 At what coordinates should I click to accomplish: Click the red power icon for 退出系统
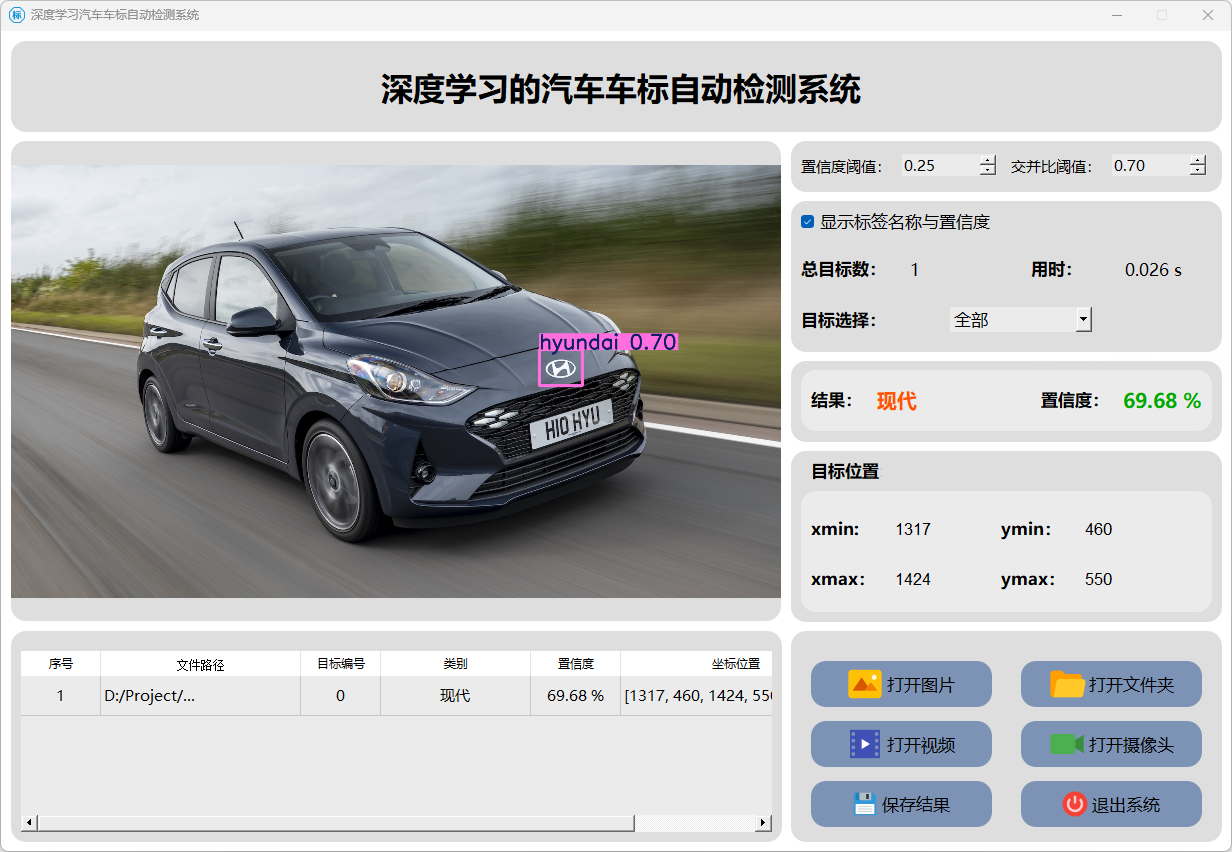1074,804
